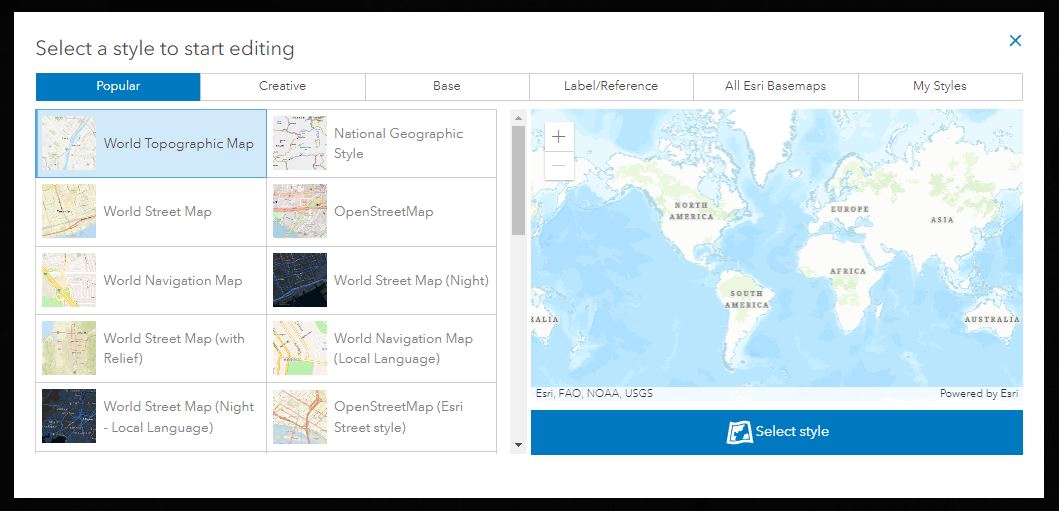Click the Europe label on map
This screenshot has width=1059, height=511.
click(850, 209)
